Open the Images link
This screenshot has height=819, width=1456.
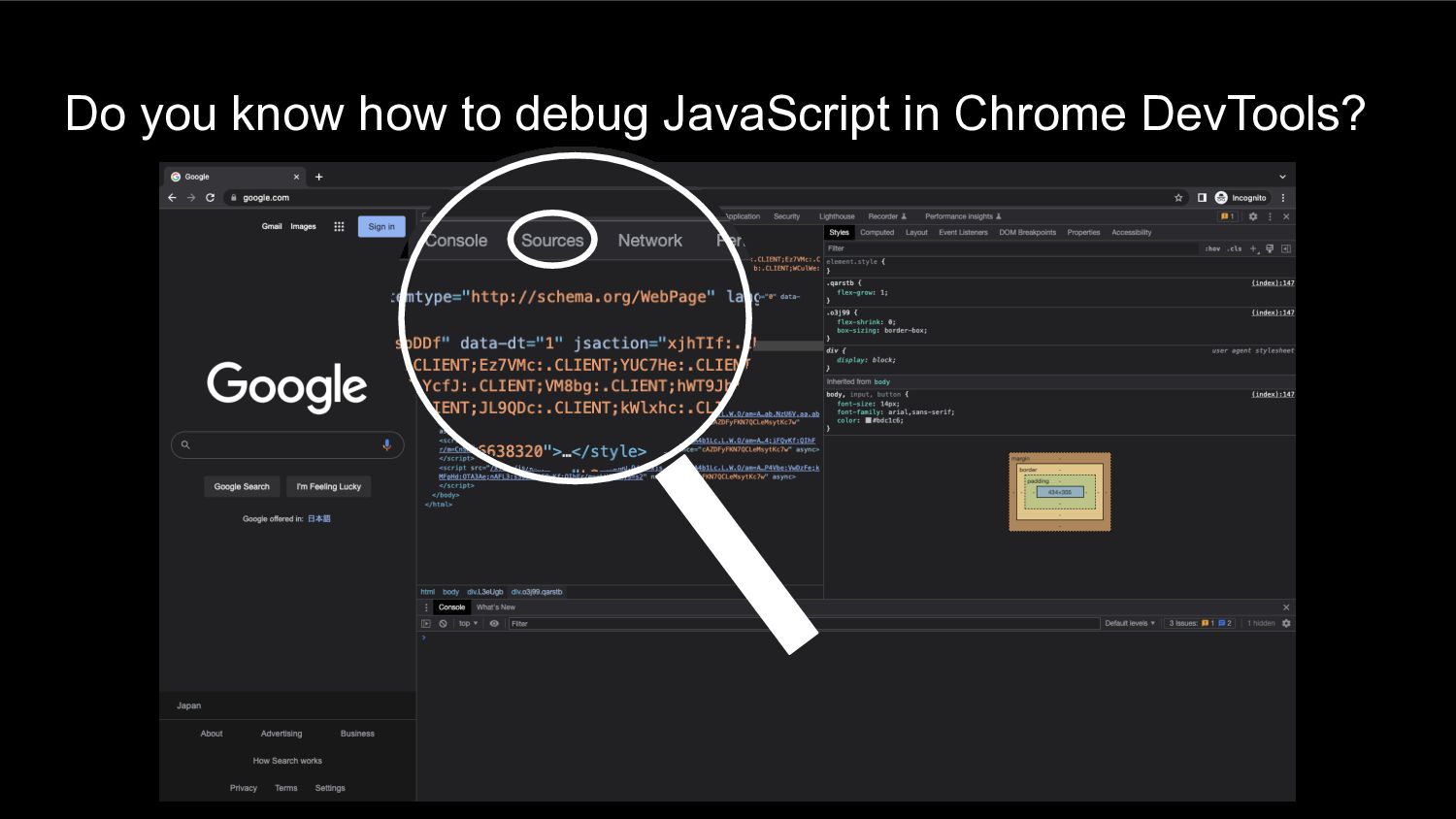(x=303, y=226)
